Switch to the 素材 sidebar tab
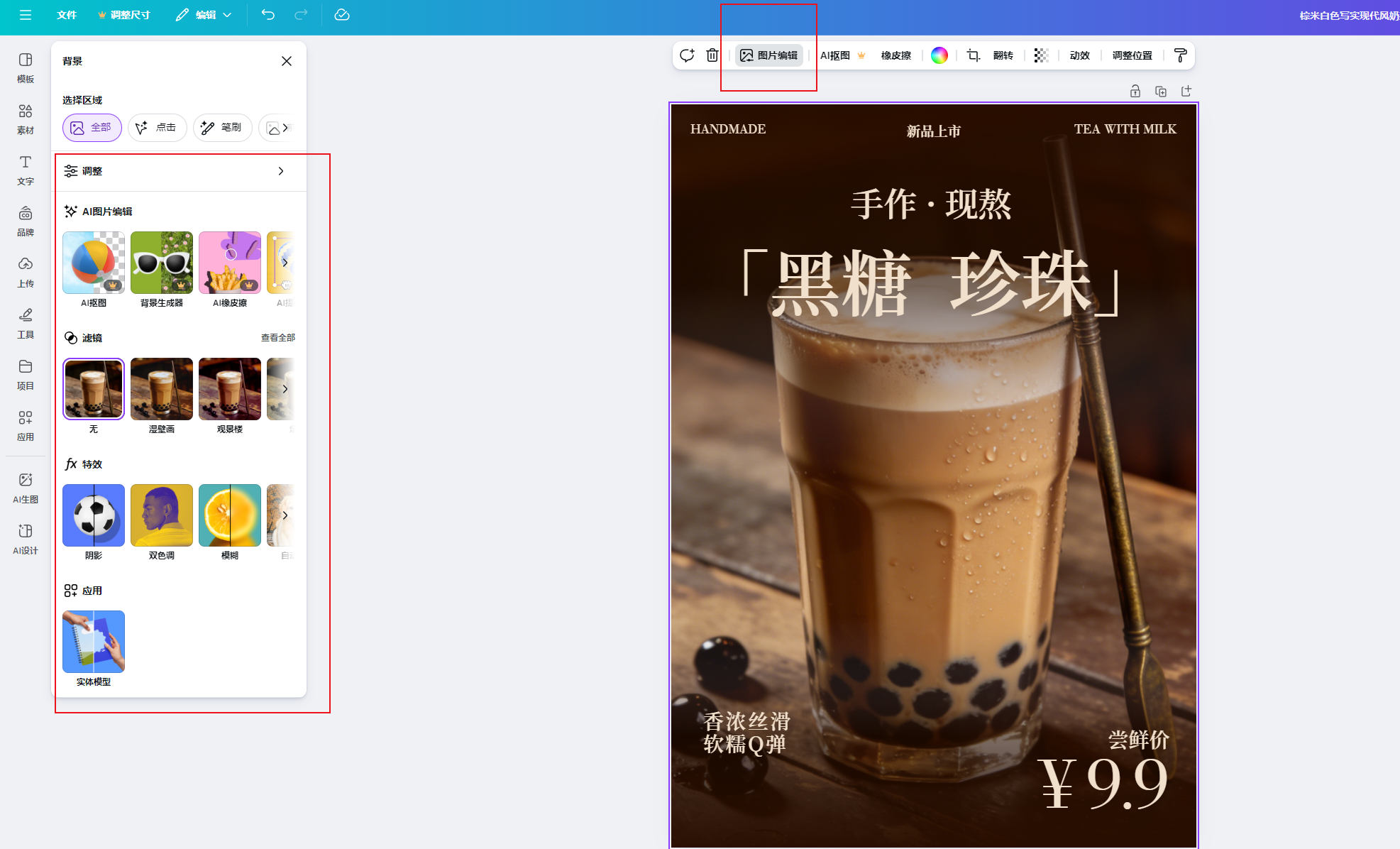1400x849 pixels. (26, 119)
